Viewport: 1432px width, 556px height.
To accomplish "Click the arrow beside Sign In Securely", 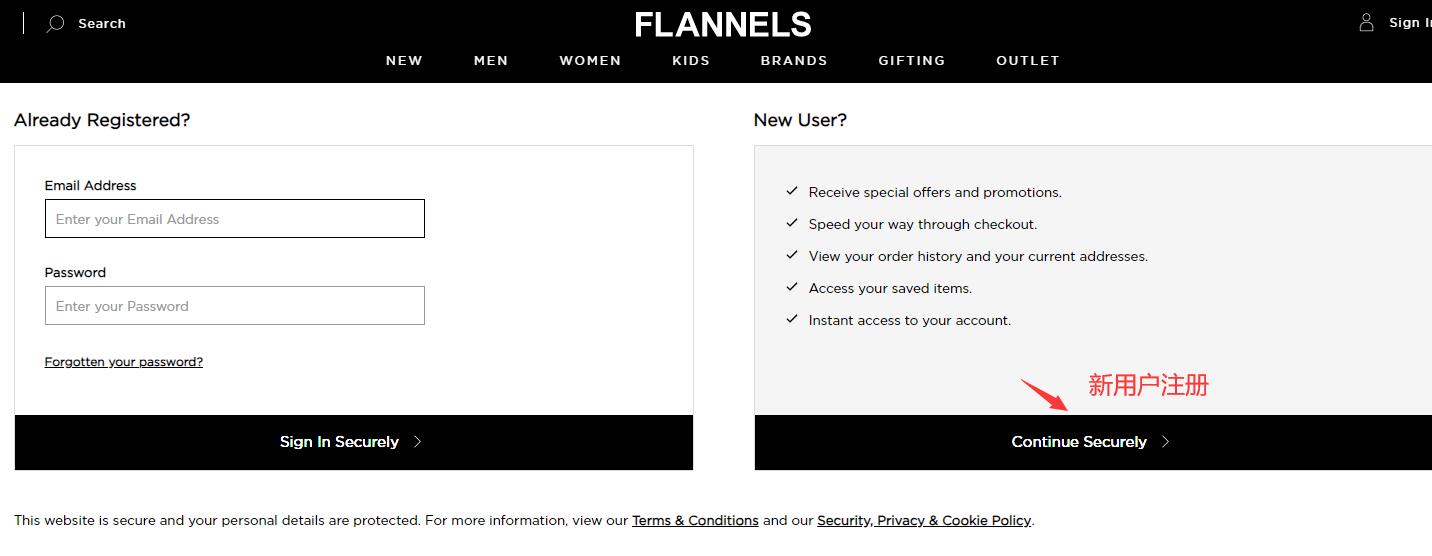I will click(x=418, y=442).
